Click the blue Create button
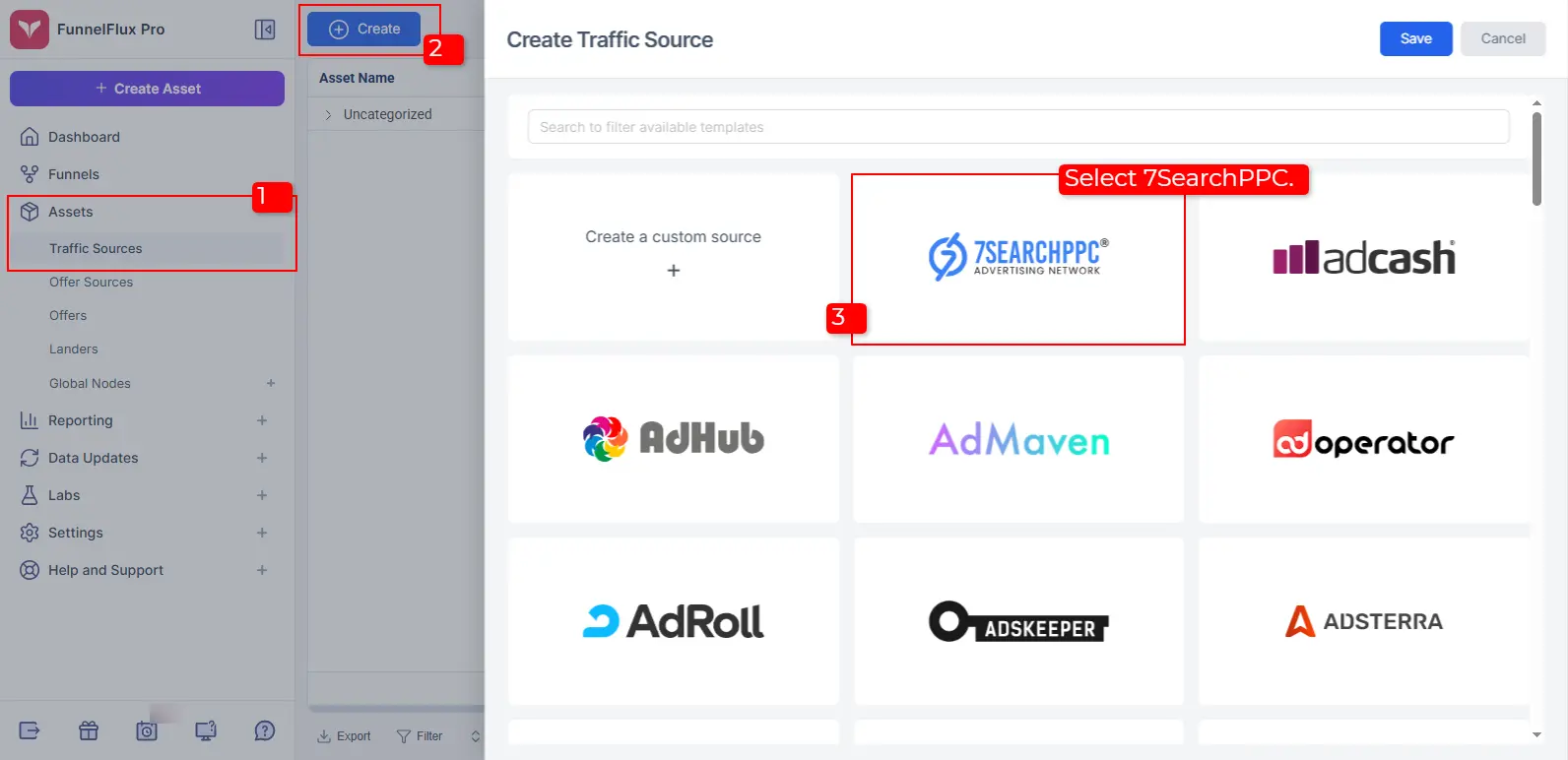The height and width of the screenshot is (760, 1568). [363, 30]
